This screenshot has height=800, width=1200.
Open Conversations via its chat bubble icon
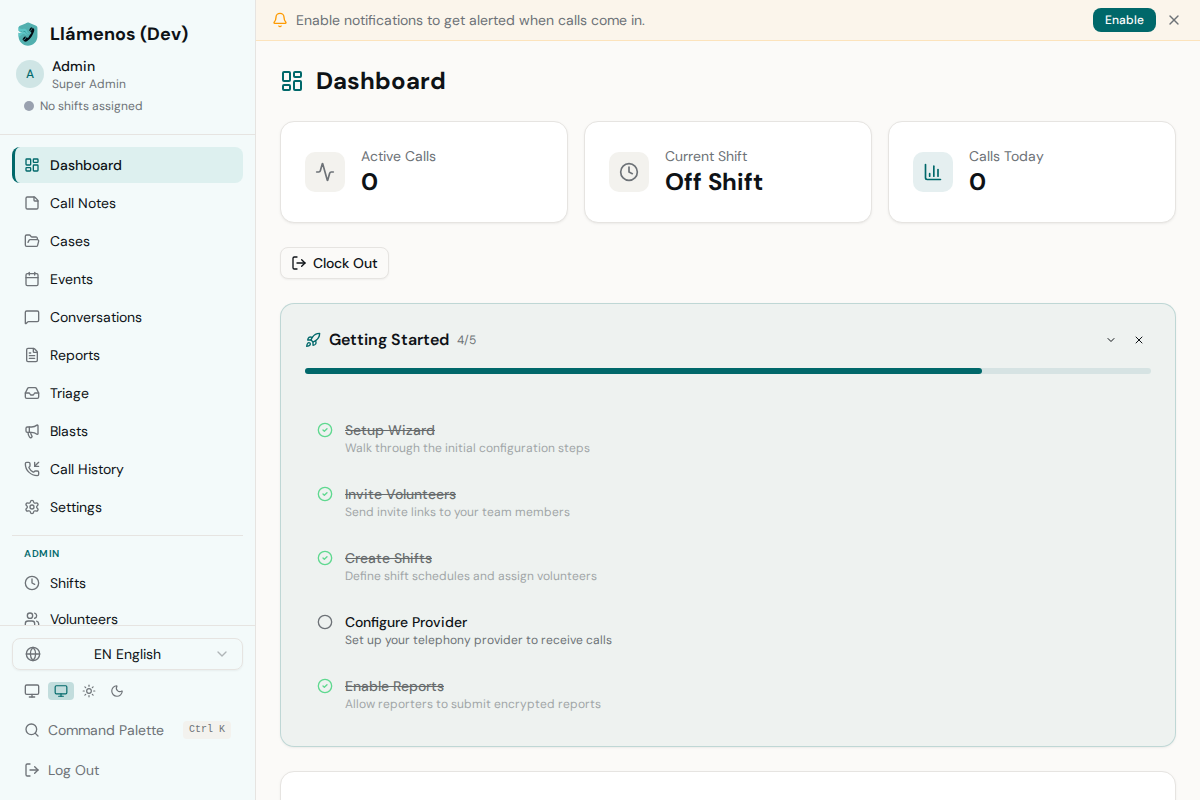[32, 317]
